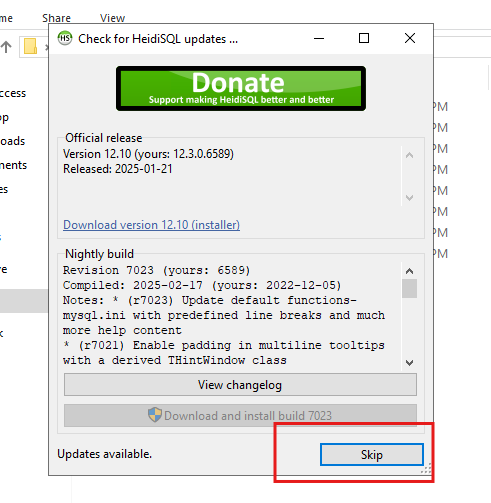This screenshot has height=503, width=491.
Task: Click the Nightly build scrollbar thumb
Action: point(409,288)
